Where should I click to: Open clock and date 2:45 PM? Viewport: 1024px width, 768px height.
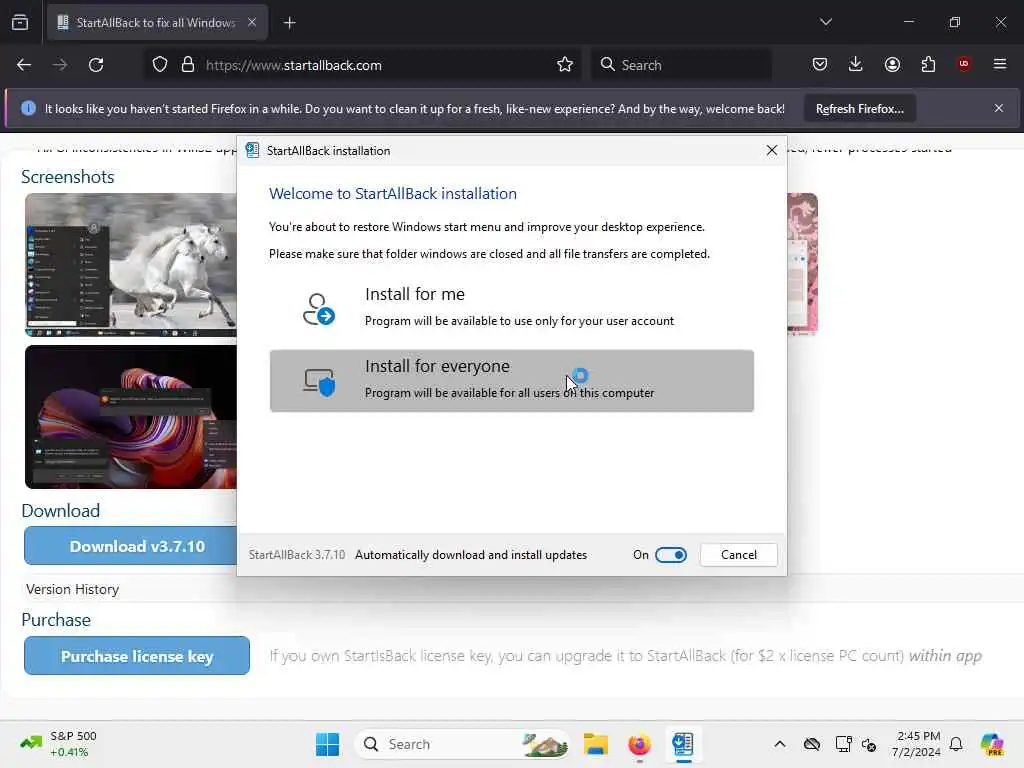[916, 744]
